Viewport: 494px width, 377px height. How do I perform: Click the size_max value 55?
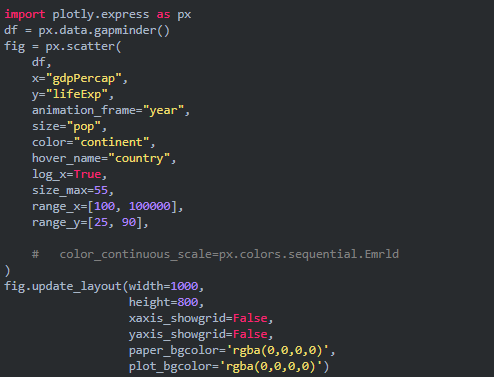pos(101,190)
